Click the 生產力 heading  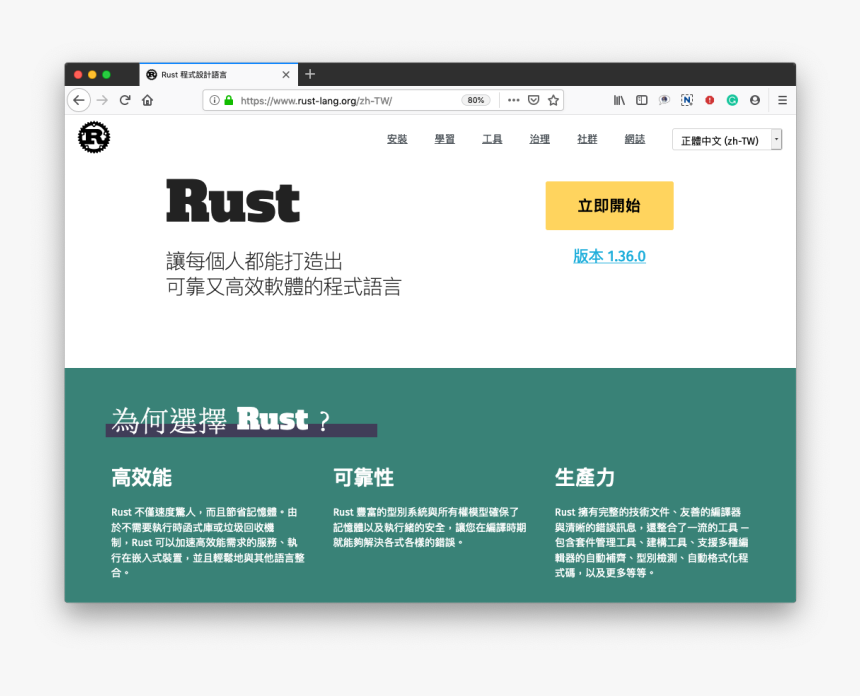(585, 477)
